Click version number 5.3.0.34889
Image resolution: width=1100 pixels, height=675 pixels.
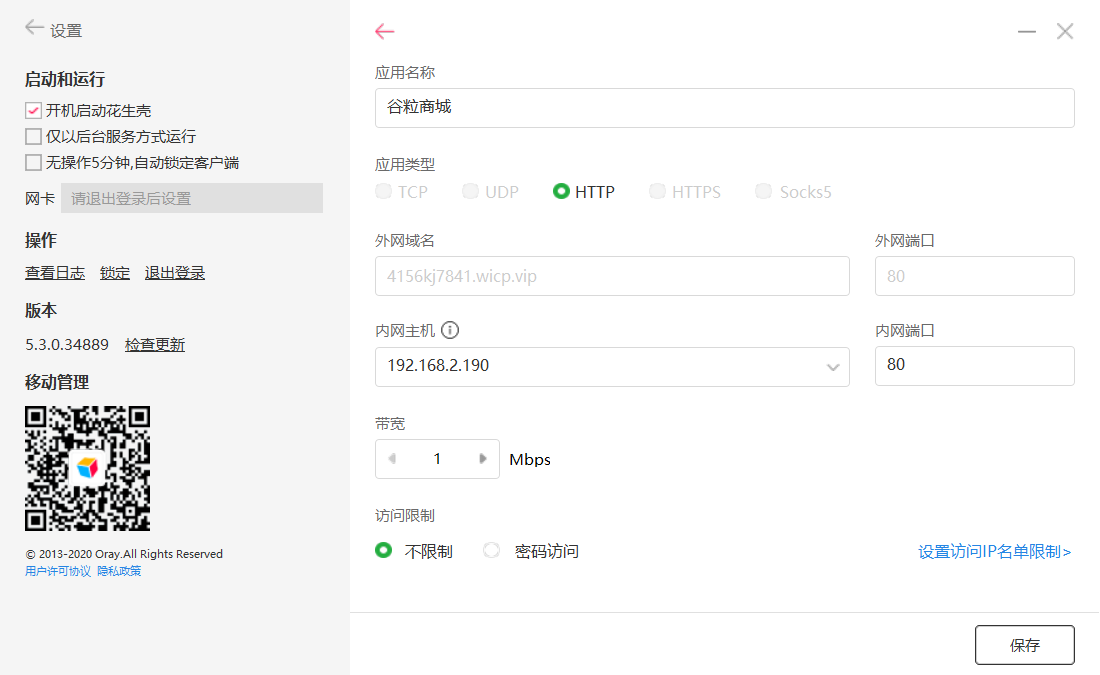coord(67,345)
